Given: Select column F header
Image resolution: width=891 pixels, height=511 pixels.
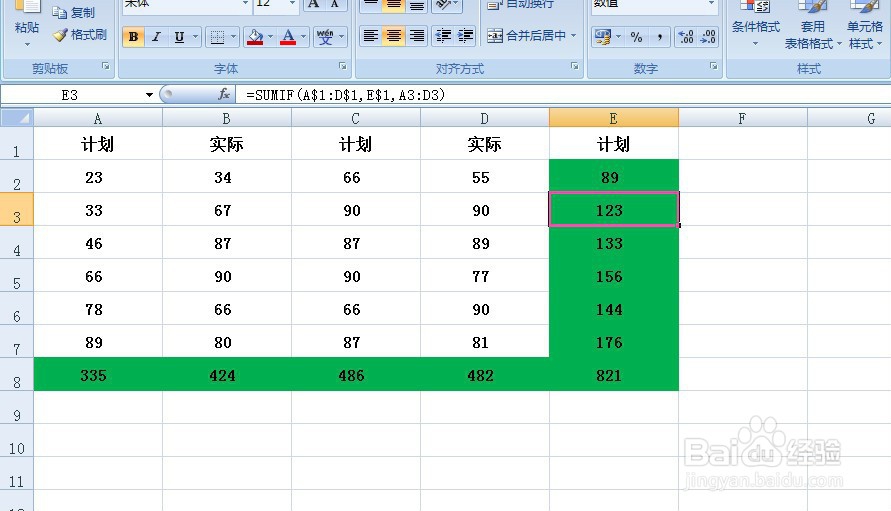Looking at the screenshot, I should 742,118.
